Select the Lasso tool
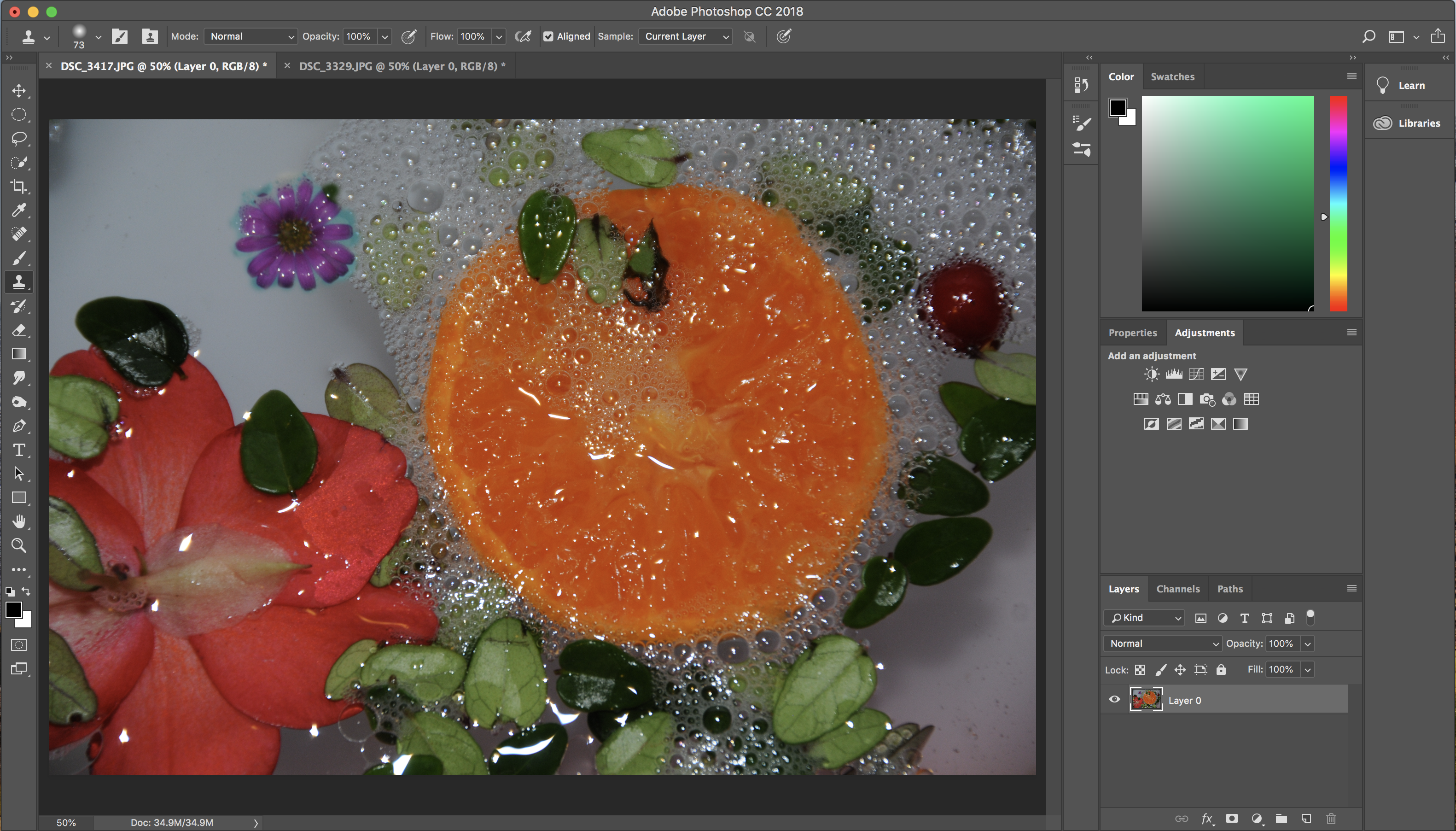The width and height of the screenshot is (1456, 831). [x=19, y=139]
